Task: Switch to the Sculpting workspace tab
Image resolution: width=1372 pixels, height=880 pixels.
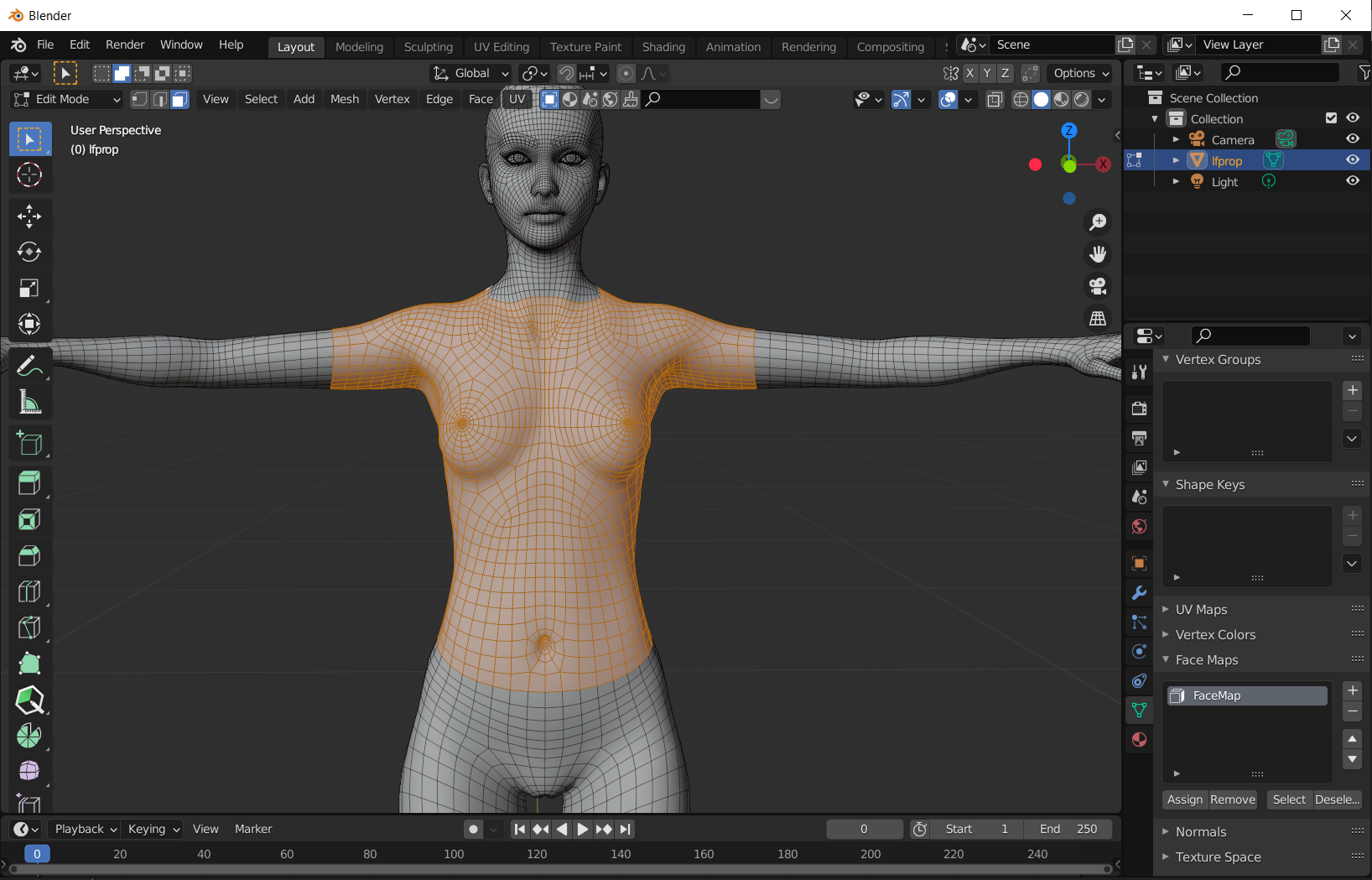Action: click(428, 47)
